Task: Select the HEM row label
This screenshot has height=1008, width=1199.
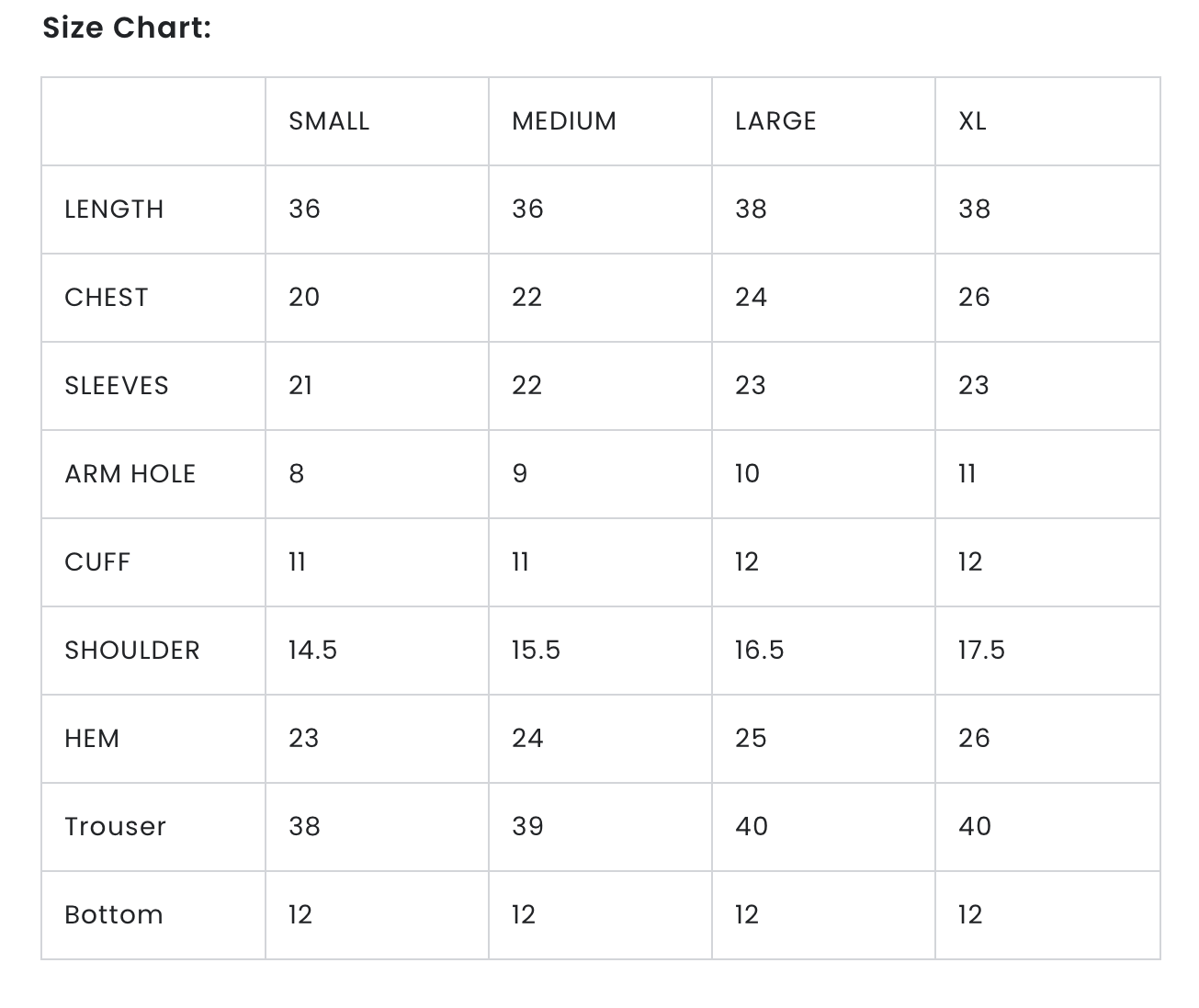Action: pyautogui.click(x=92, y=739)
